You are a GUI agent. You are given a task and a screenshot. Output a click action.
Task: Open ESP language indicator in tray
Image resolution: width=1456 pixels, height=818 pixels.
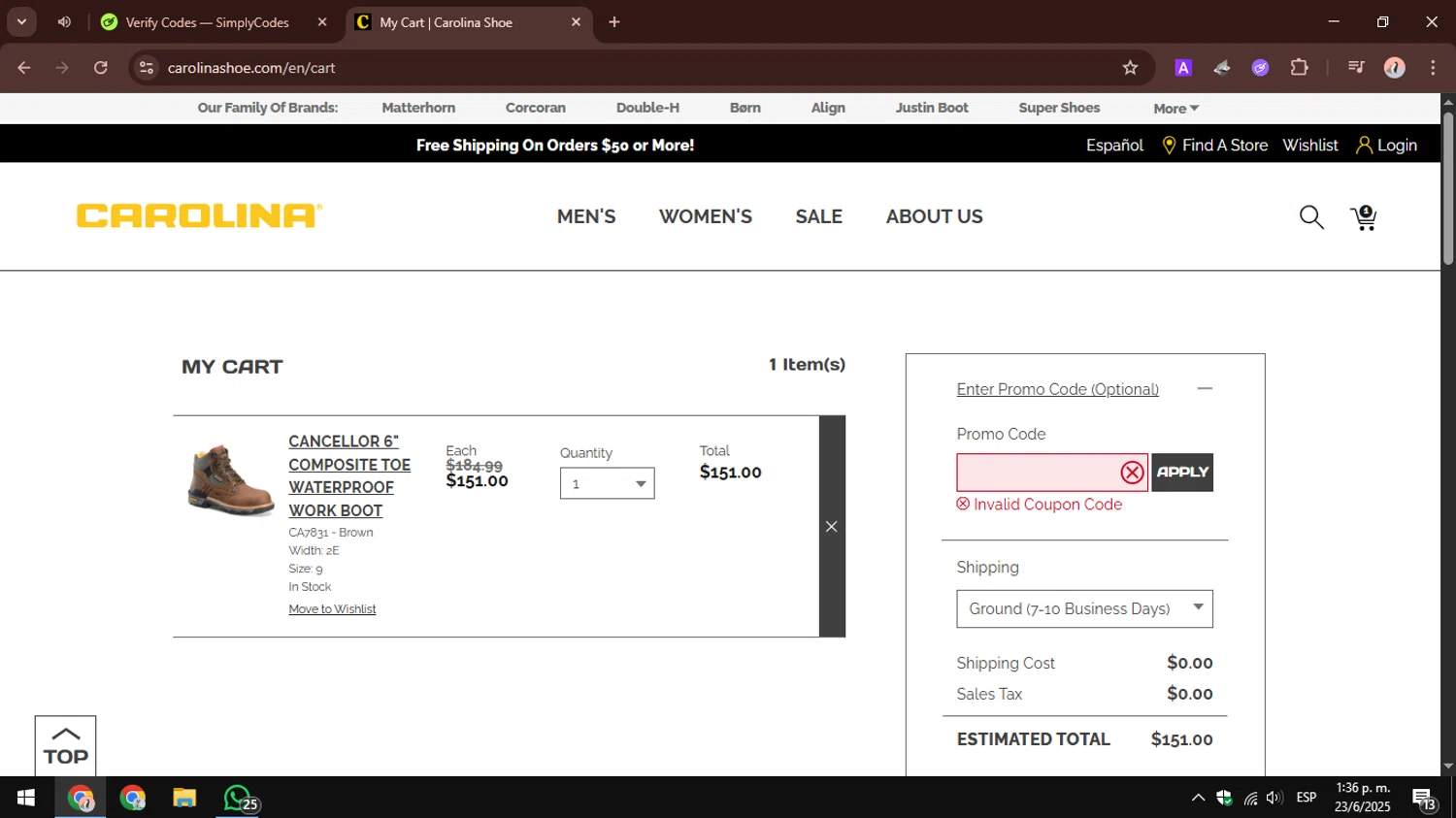pyautogui.click(x=1307, y=798)
